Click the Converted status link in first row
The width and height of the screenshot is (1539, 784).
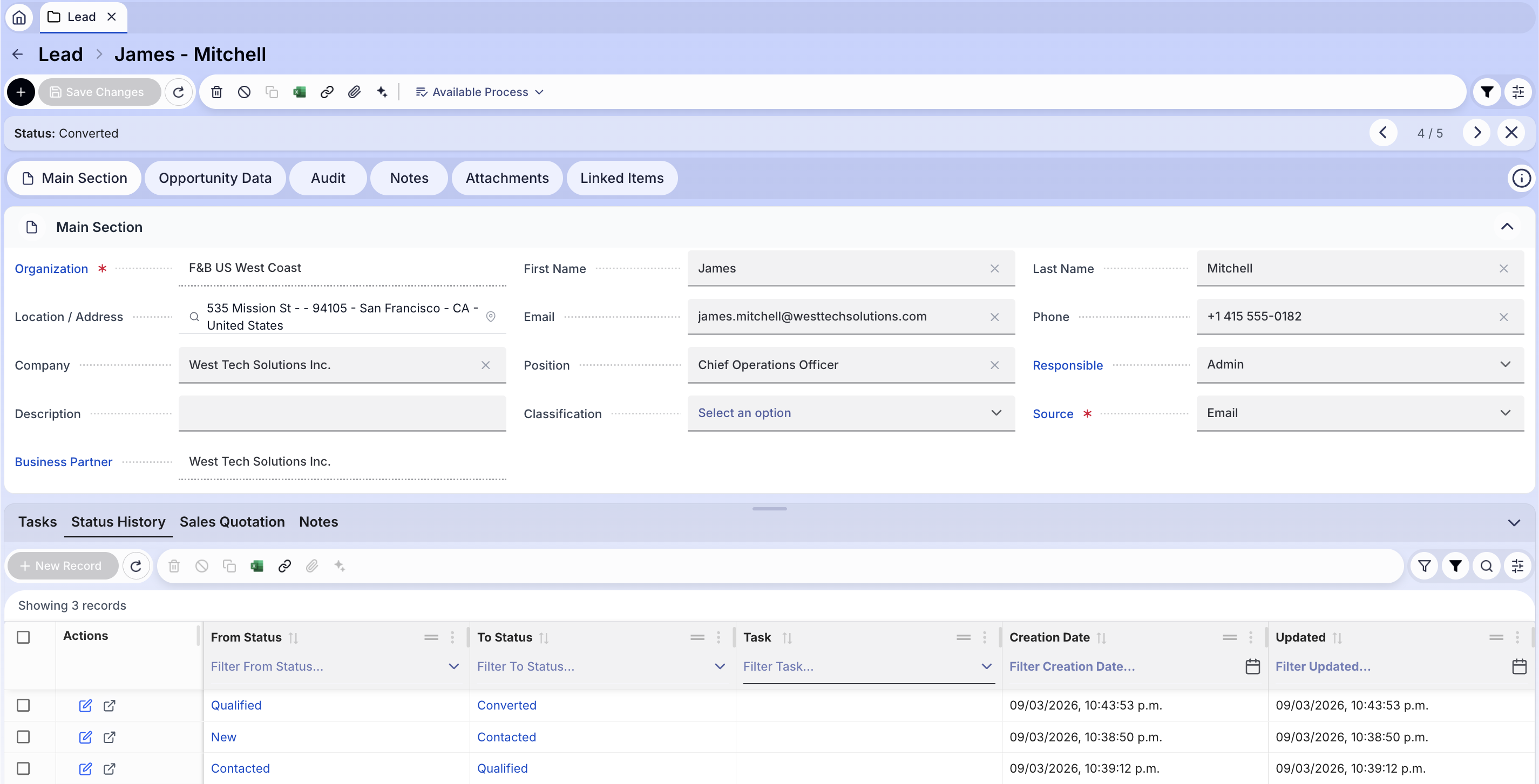click(x=506, y=705)
